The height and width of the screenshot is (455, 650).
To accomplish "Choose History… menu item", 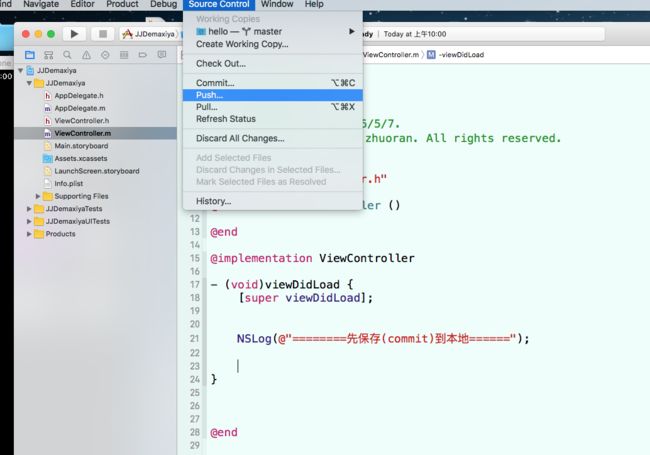I will [x=273, y=201].
